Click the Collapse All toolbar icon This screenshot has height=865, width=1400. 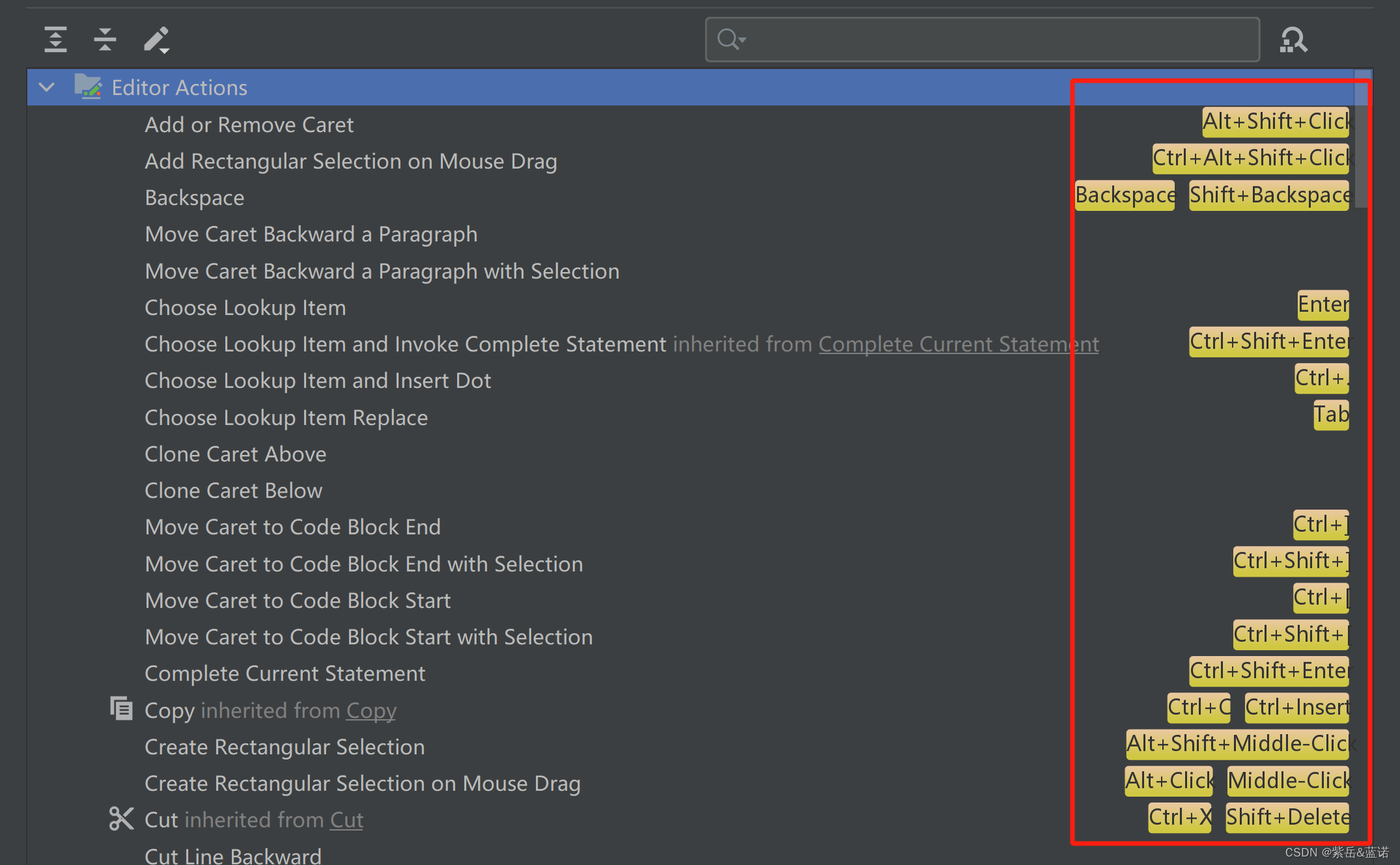(x=105, y=40)
